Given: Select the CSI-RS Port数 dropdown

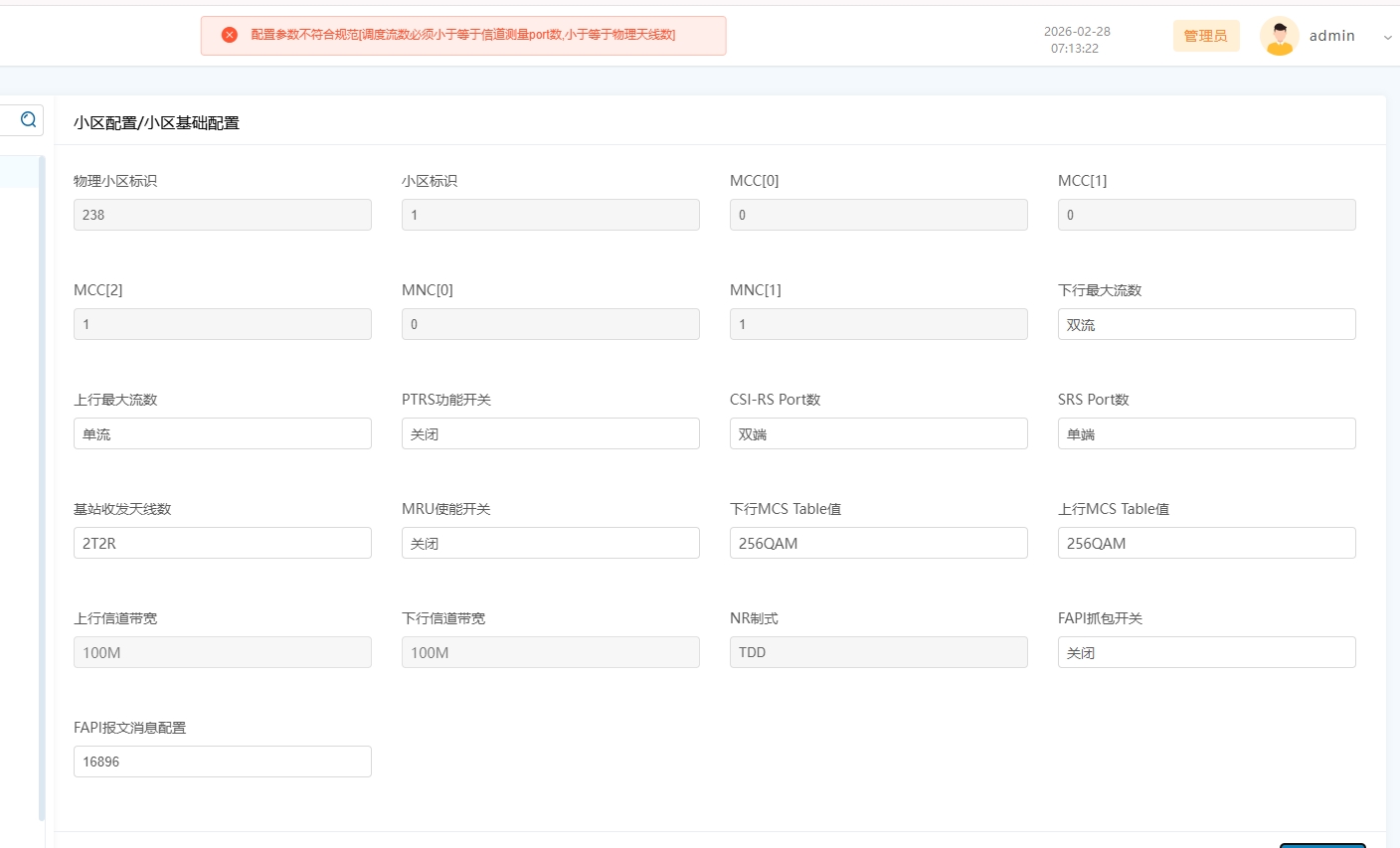Looking at the screenshot, I should coord(878,433).
